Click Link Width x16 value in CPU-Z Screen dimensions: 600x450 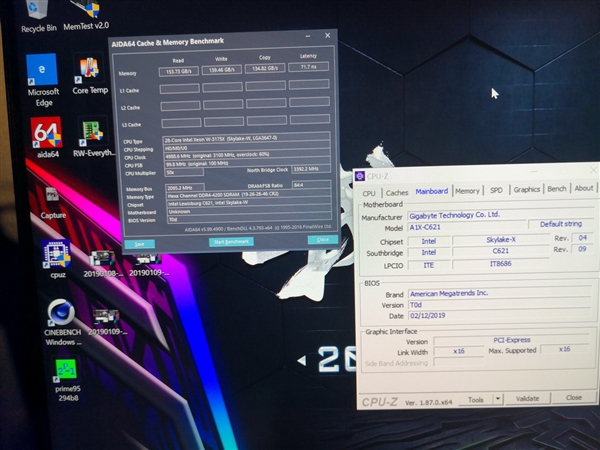click(x=459, y=351)
